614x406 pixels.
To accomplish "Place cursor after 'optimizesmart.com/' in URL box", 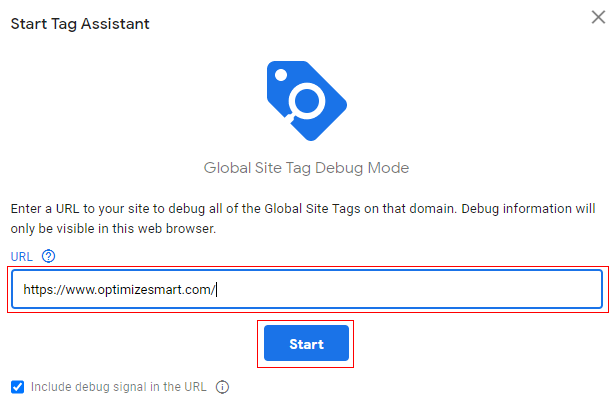I will (216, 291).
